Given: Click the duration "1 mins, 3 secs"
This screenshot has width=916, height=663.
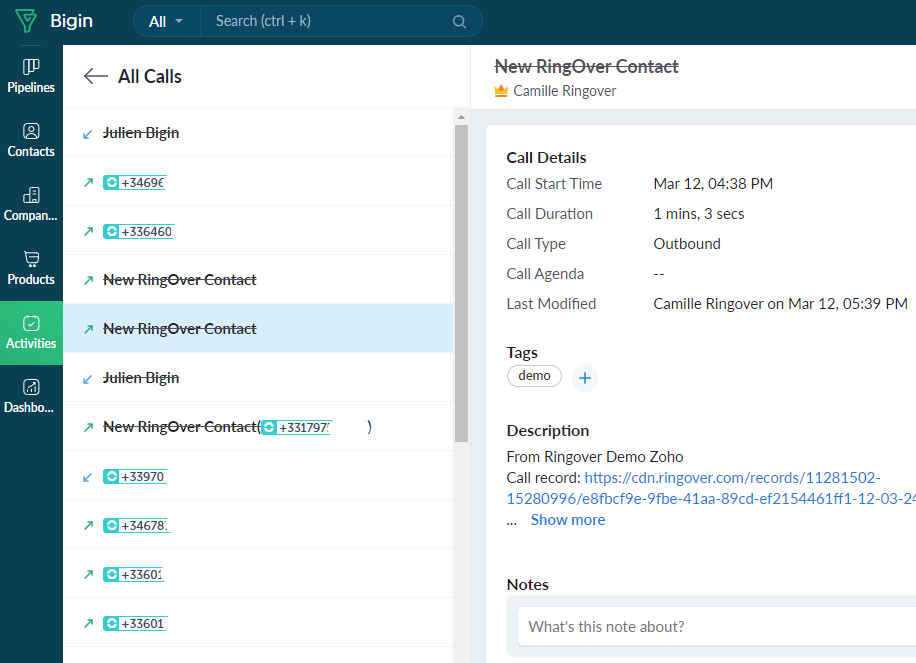Looking at the screenshot, I should [x=699, y=214].
